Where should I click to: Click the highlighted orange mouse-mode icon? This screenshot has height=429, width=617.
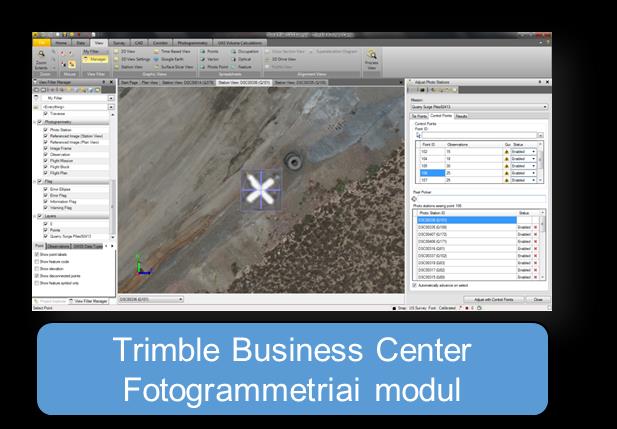72,64
